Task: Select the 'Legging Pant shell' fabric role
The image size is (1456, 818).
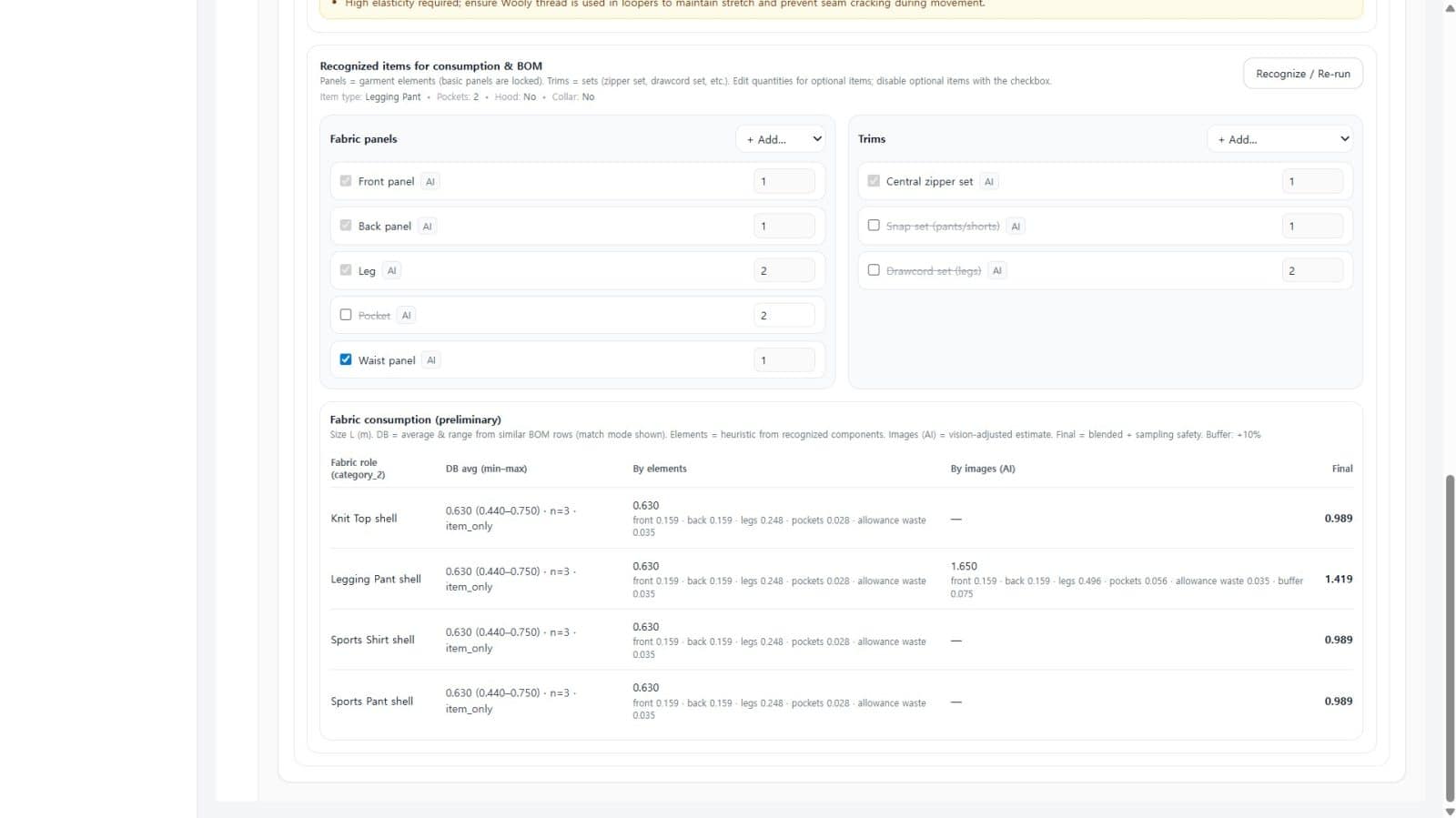Action: [x=376, y=580]
